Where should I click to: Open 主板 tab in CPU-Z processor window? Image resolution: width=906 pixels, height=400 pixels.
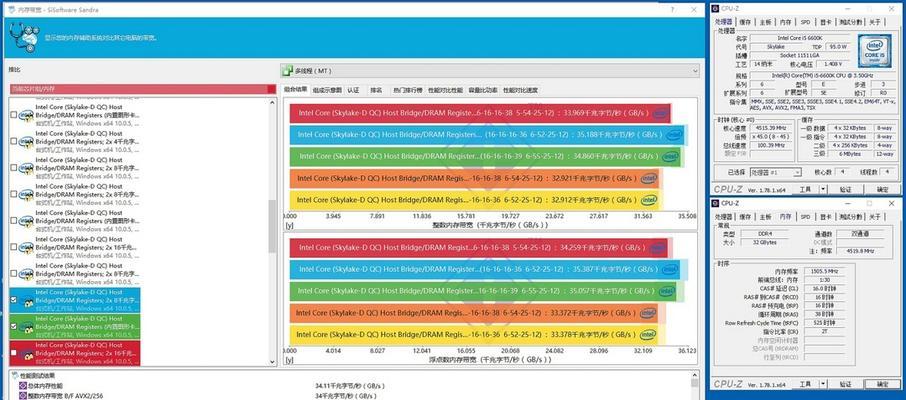tap(765, 22)
